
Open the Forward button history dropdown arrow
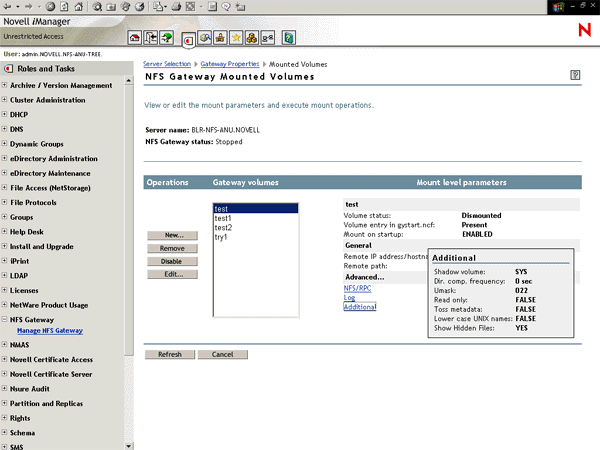point(39,7)
